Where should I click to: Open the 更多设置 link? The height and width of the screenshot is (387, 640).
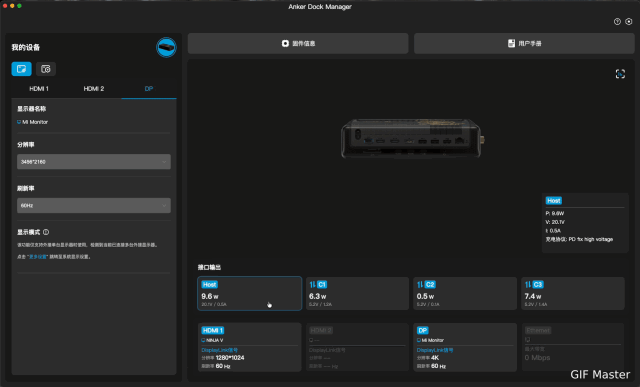(x=38, y=257)
